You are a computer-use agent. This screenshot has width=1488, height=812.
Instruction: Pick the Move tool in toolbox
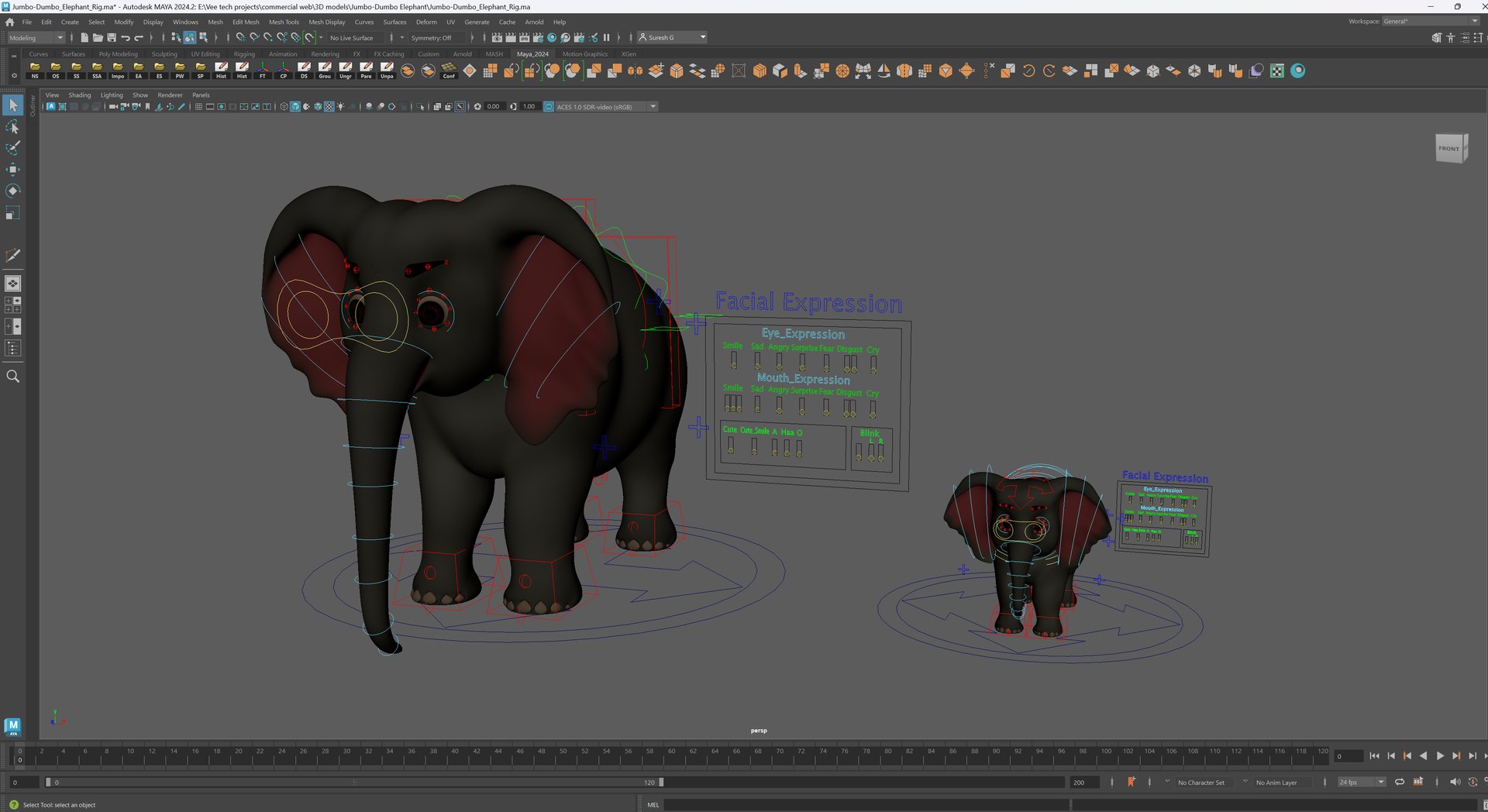(x=12, y=169)
